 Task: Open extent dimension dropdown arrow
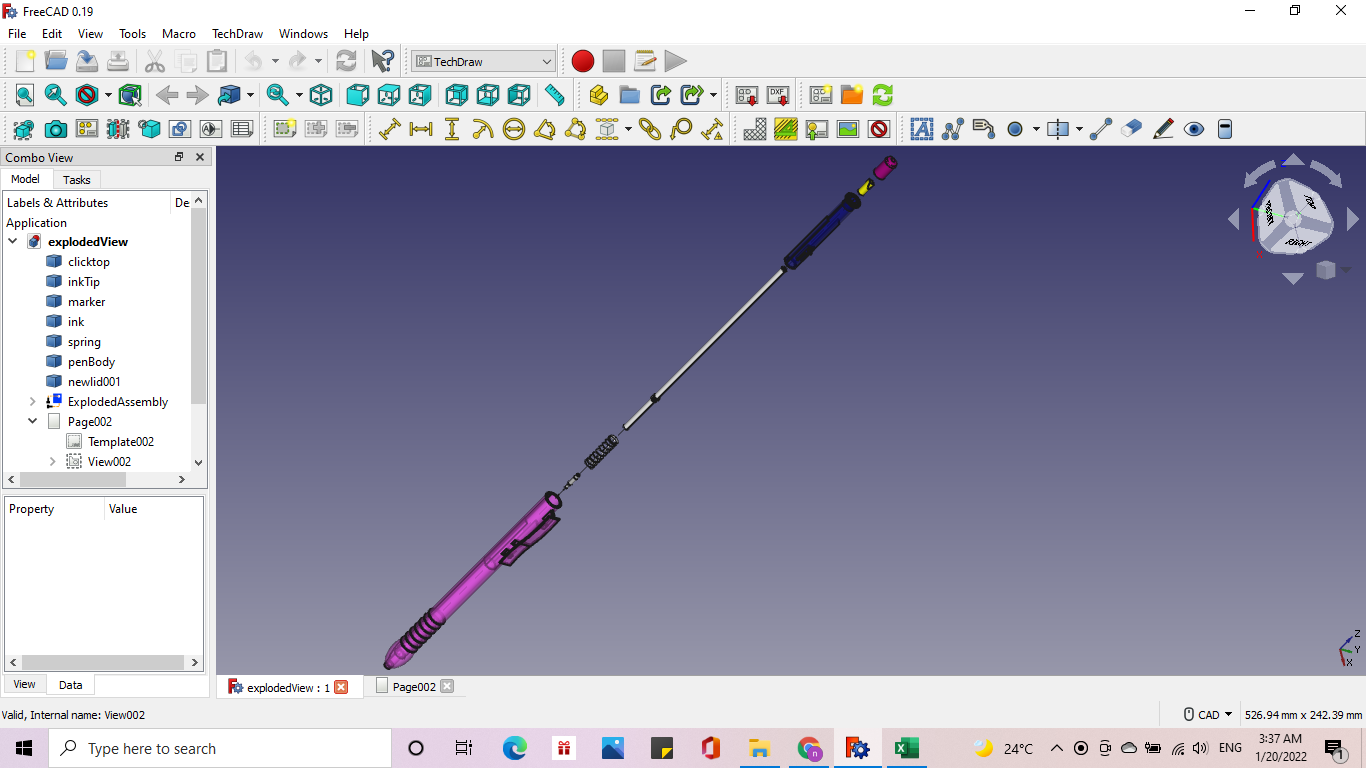(x=628, y=129)
